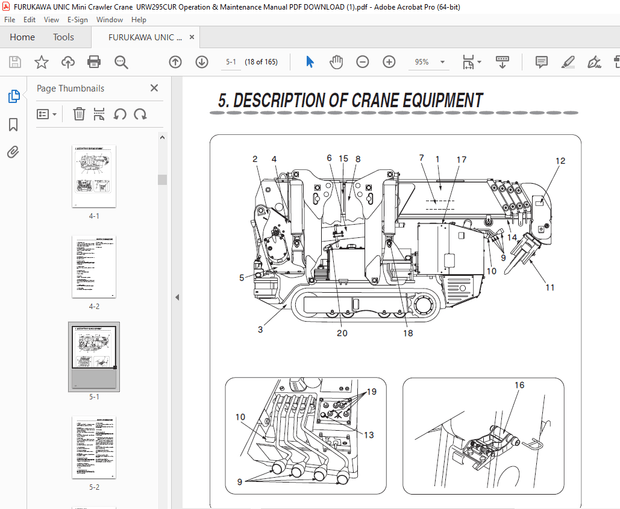
Task: Select the page 5-2 thumbnail
Action: coord(94,447)
